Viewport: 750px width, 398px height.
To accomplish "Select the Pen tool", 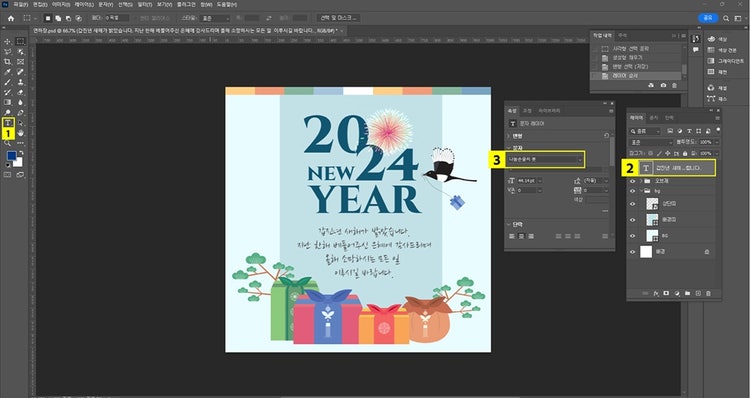I will click(21, 112).
